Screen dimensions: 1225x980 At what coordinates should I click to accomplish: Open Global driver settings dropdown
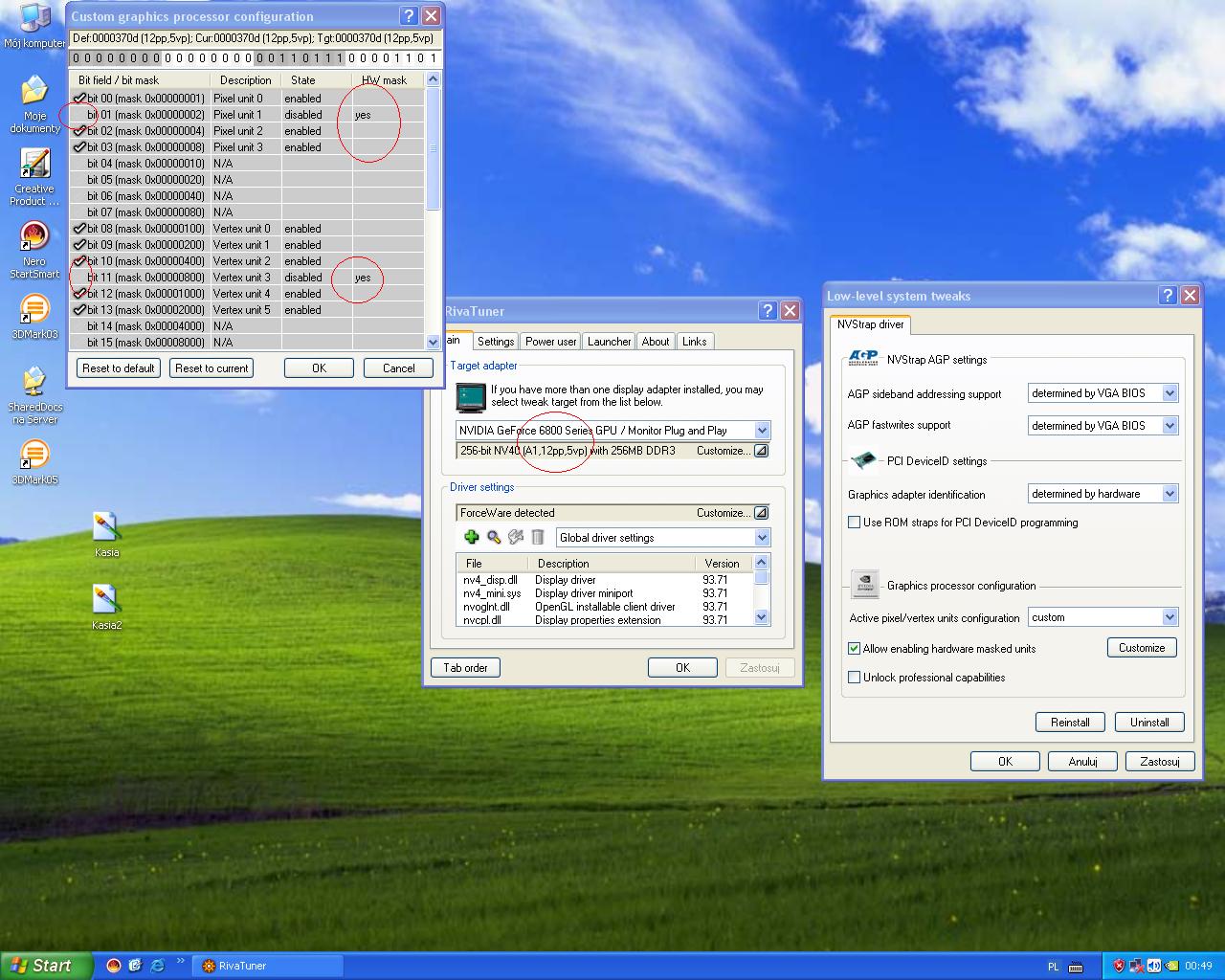(x=762, y=538)
